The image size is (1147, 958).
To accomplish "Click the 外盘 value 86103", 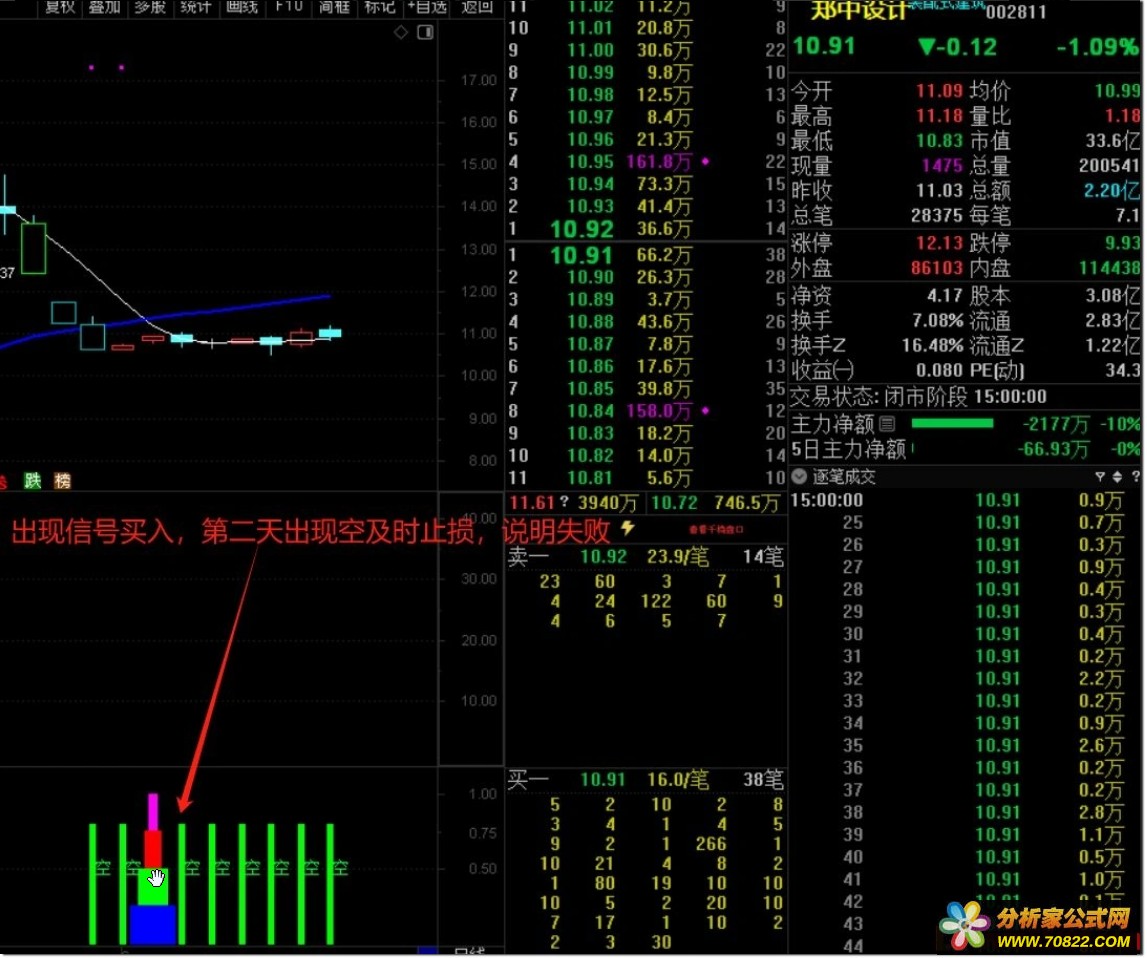I will tap(936, 268).
